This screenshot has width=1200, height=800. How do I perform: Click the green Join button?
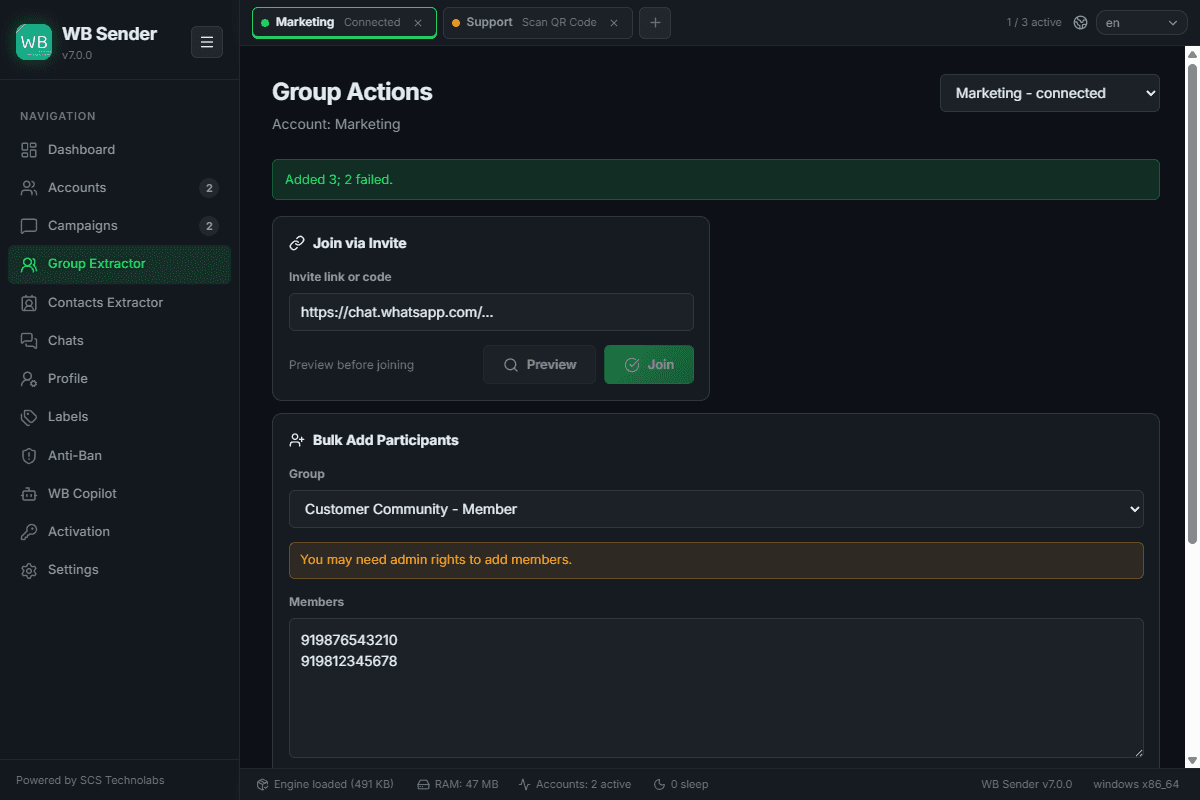coord(649,365)
